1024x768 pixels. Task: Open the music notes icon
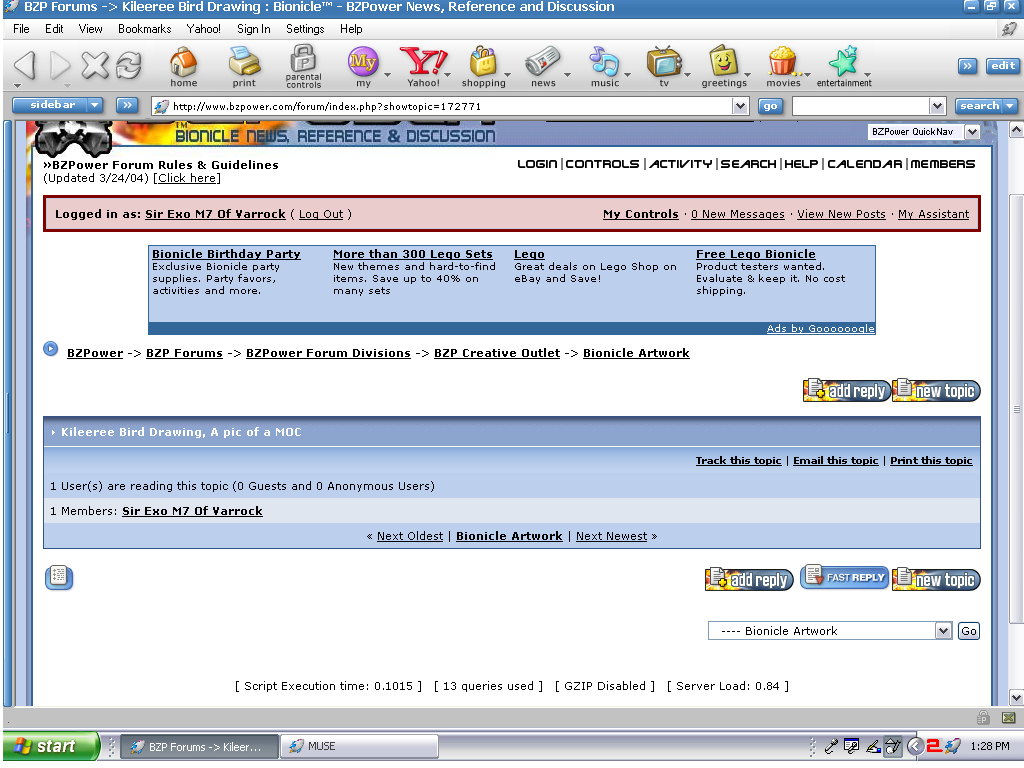coord(605,67)
